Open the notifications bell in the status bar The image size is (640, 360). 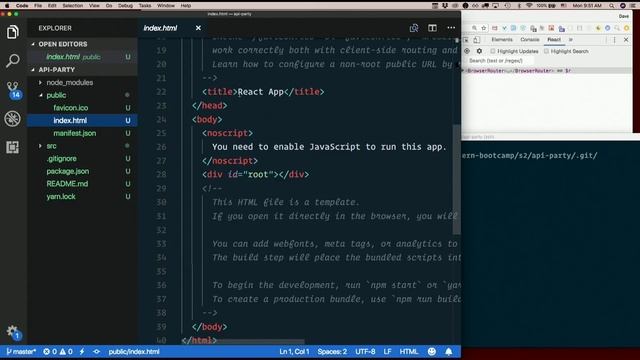(449, 351)
